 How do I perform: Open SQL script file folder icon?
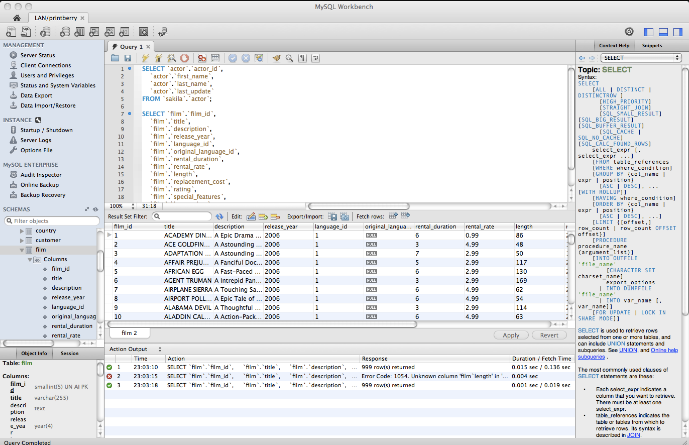click(116, 59)
